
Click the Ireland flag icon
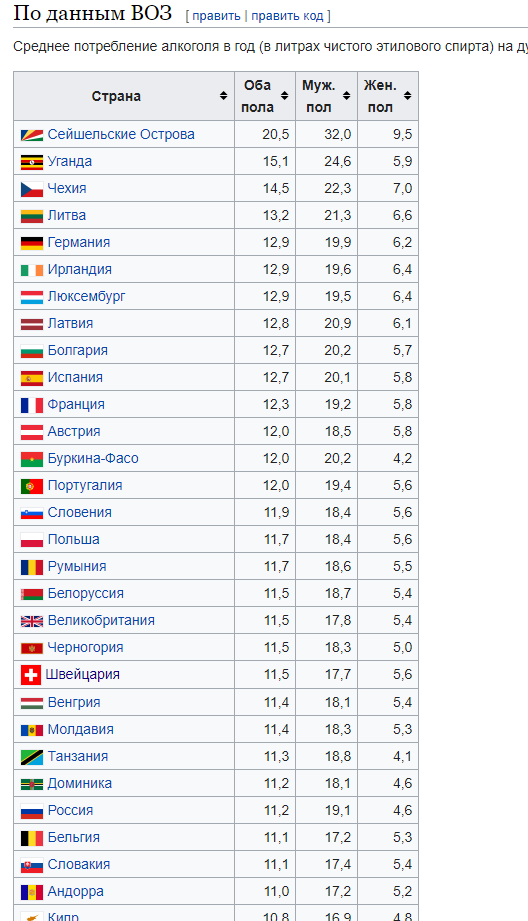coord(32,270)
